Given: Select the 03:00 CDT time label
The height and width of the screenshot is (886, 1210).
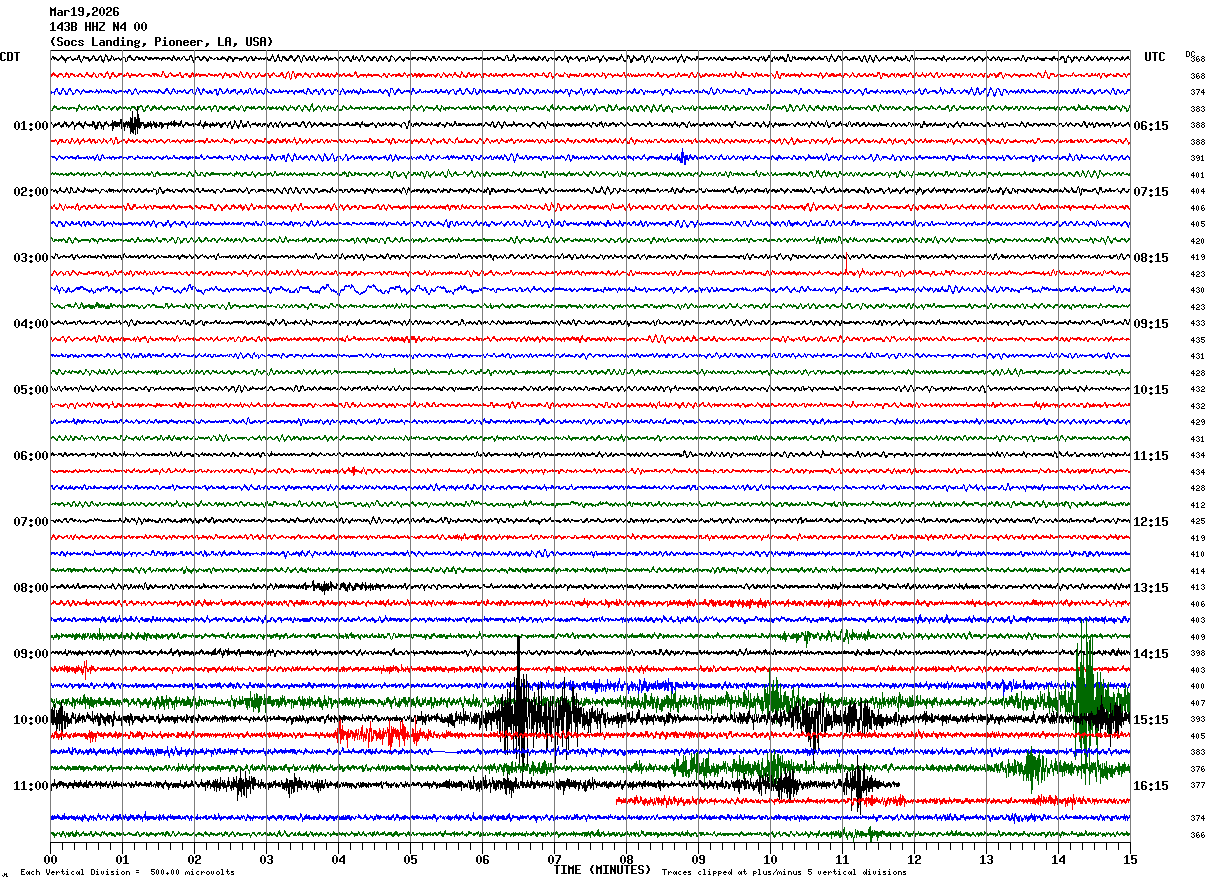Looking at the screenshot, I should (x=30, y=258).
